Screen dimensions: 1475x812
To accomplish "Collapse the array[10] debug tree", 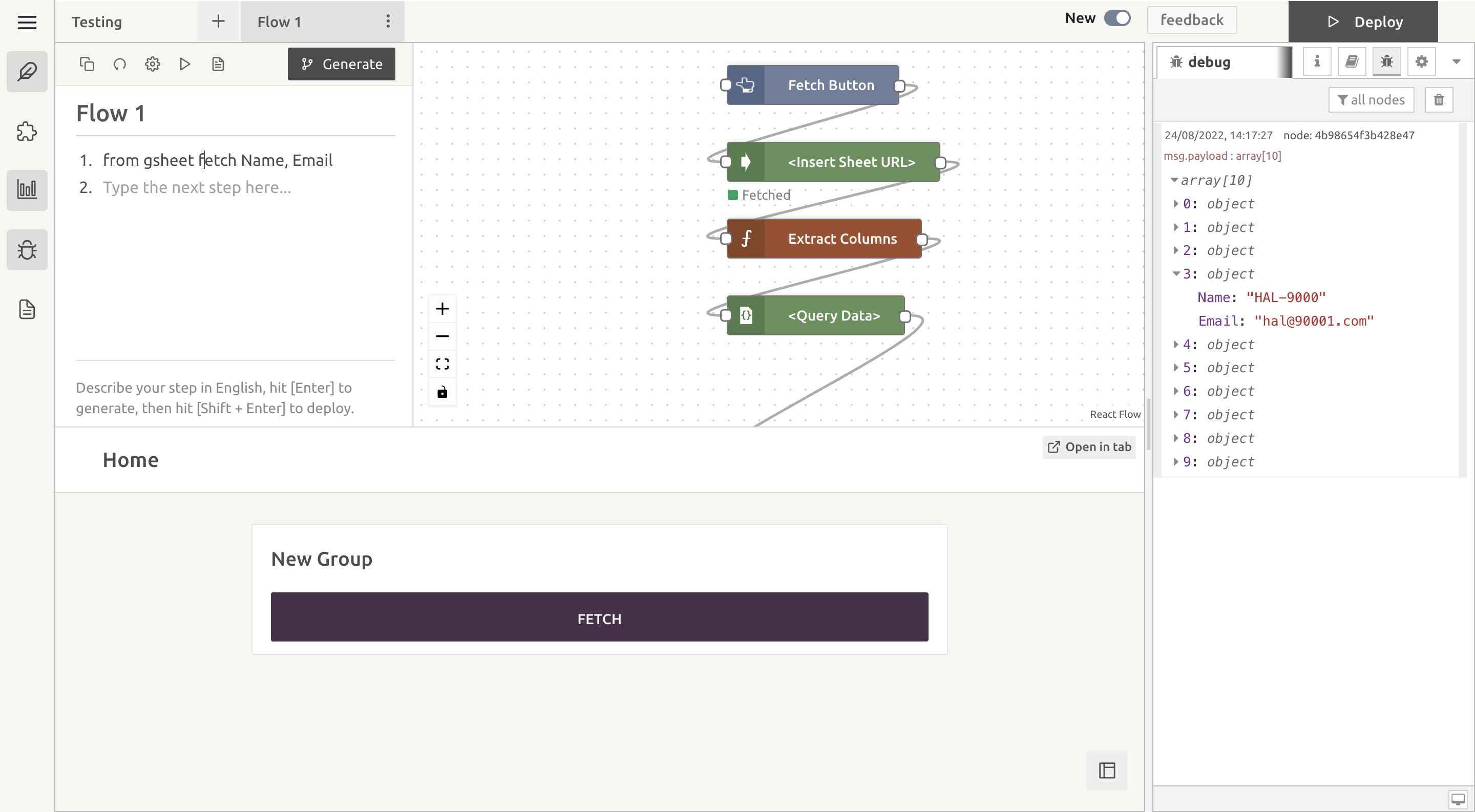I will coord(1174,180).
